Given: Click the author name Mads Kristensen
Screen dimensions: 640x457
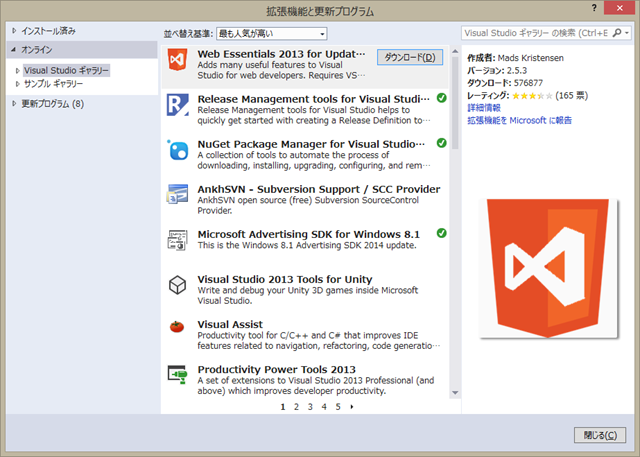Looking at the screenshot, I should tap(530, 58).
